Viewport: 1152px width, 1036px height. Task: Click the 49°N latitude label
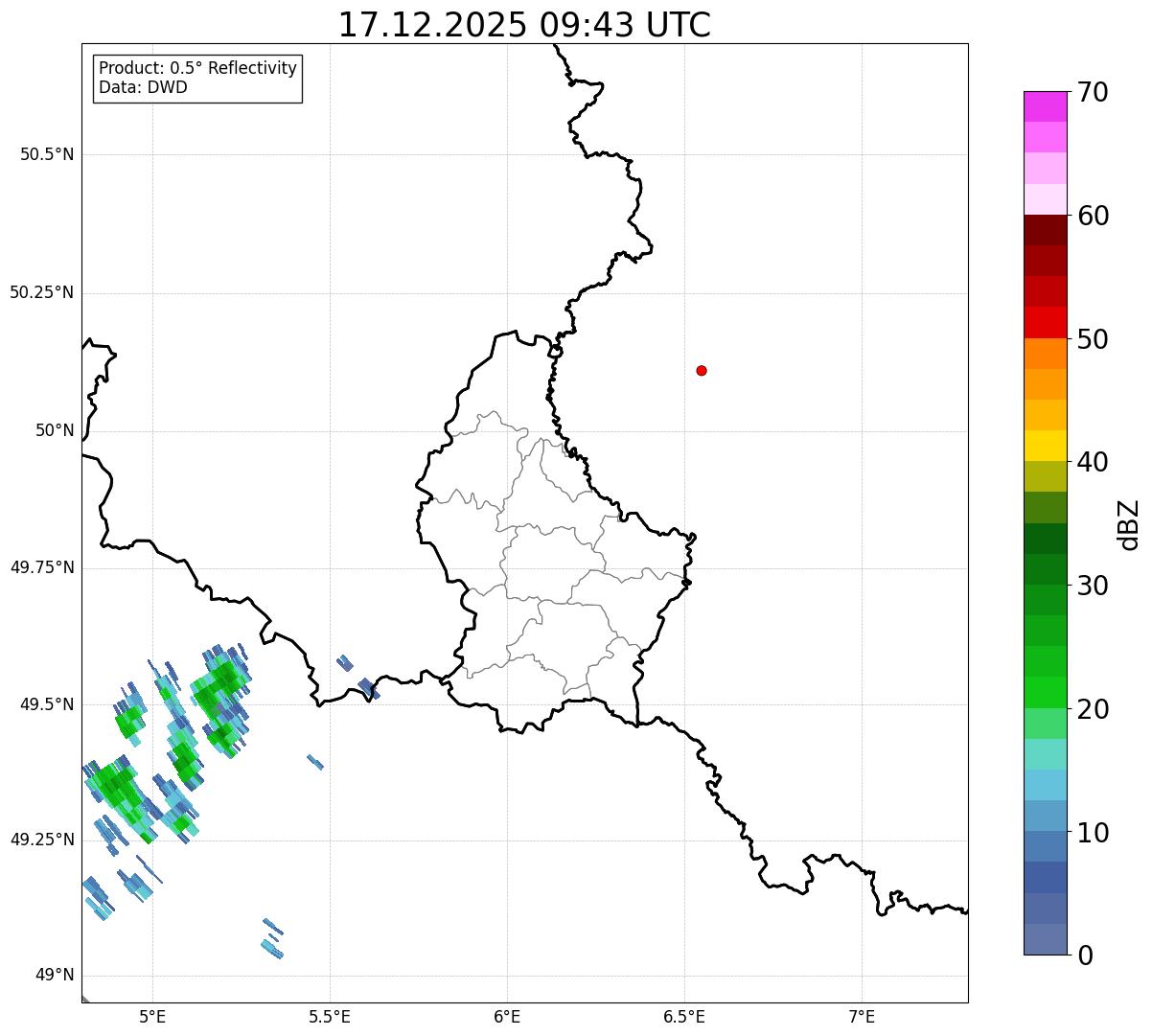[55, 975]
